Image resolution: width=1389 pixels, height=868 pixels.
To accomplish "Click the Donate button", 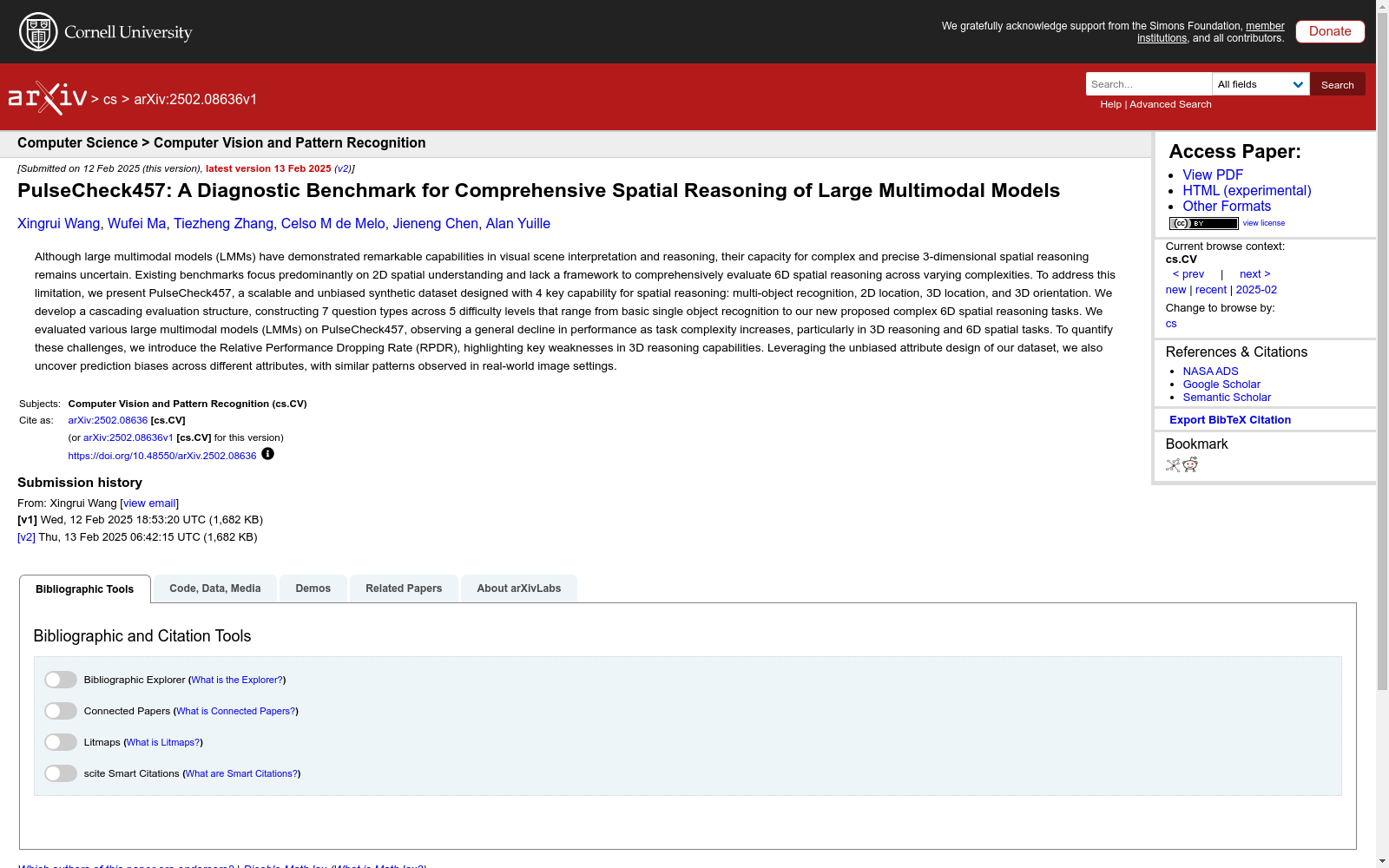I will point(1330,31).
